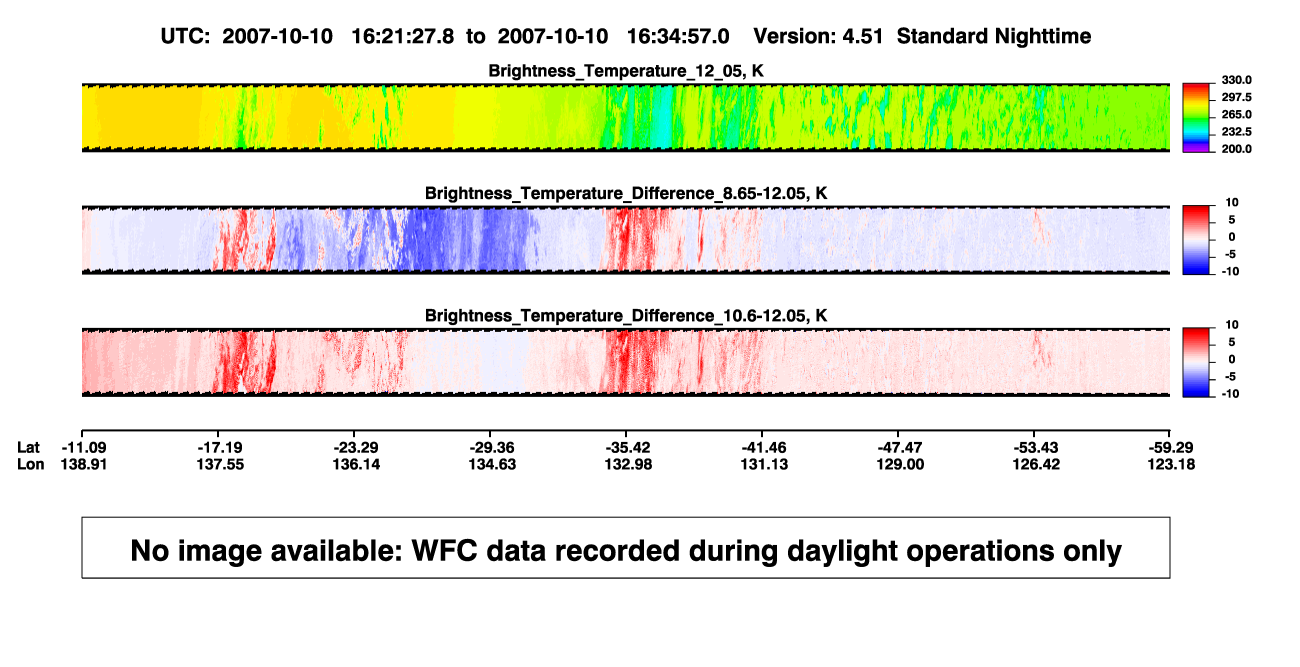This screenshot has height=667, width=1300.
Task: Click latitude value -23.29
Action: pos(356,447)
